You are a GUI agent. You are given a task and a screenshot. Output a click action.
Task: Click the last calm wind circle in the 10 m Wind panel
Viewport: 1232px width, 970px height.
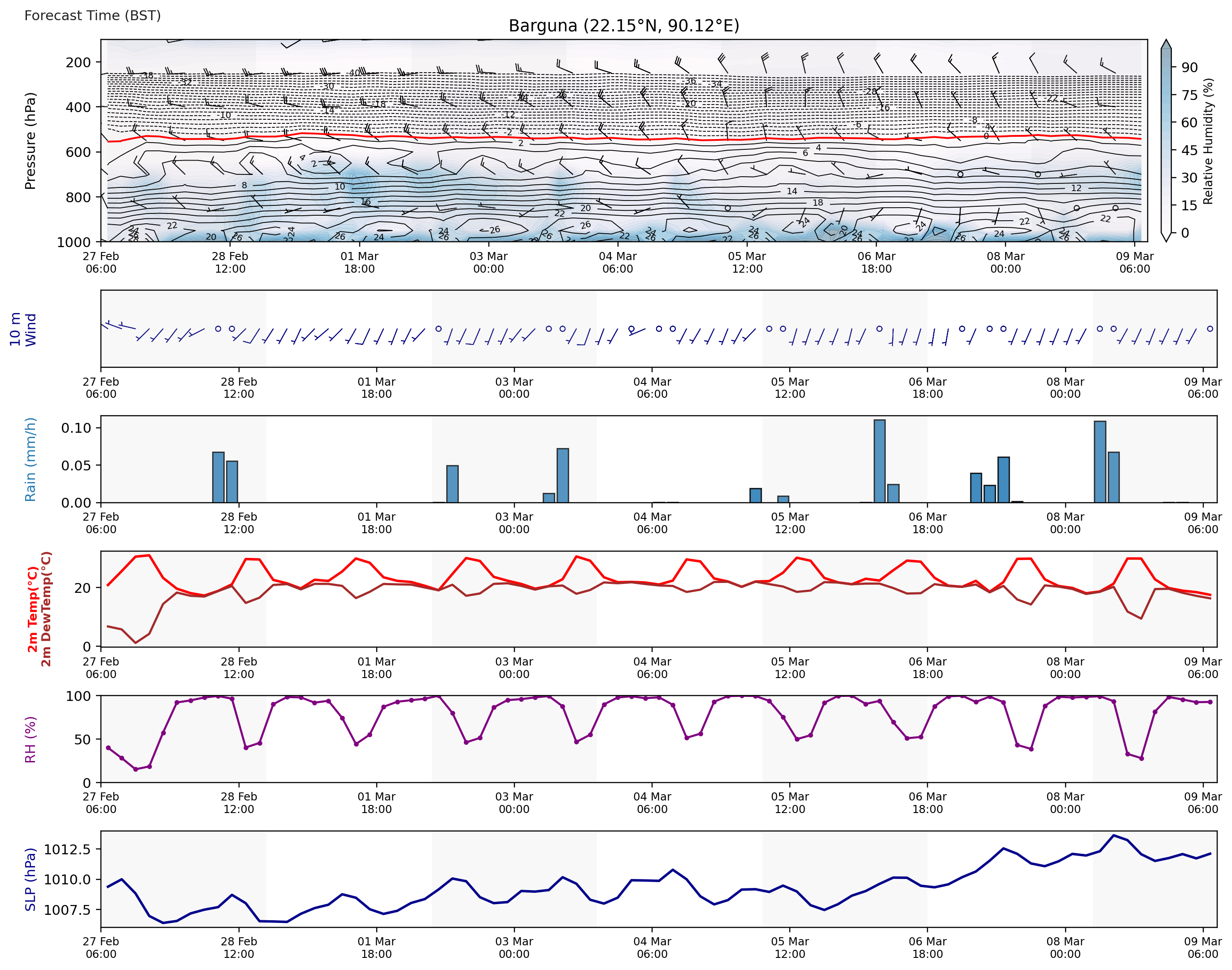[1210, 329]
